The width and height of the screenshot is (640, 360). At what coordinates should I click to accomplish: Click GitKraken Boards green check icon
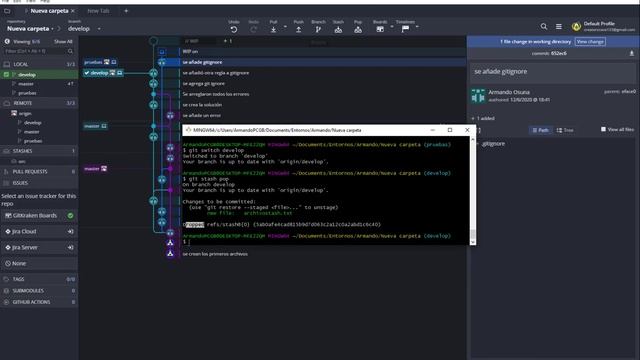[71, 216]
